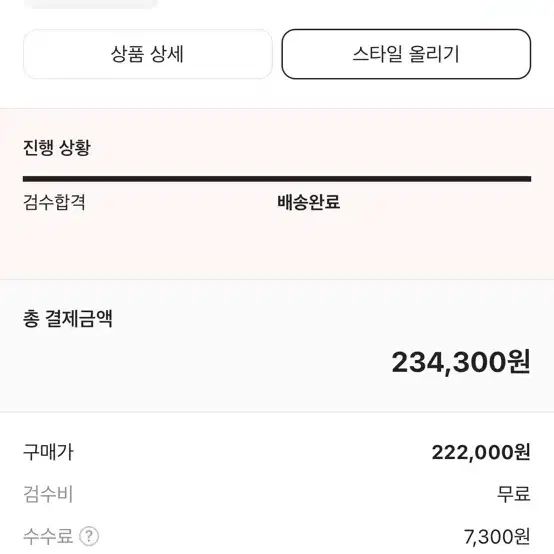Click the 원 currency symbol in total amount

coord(519,362)
